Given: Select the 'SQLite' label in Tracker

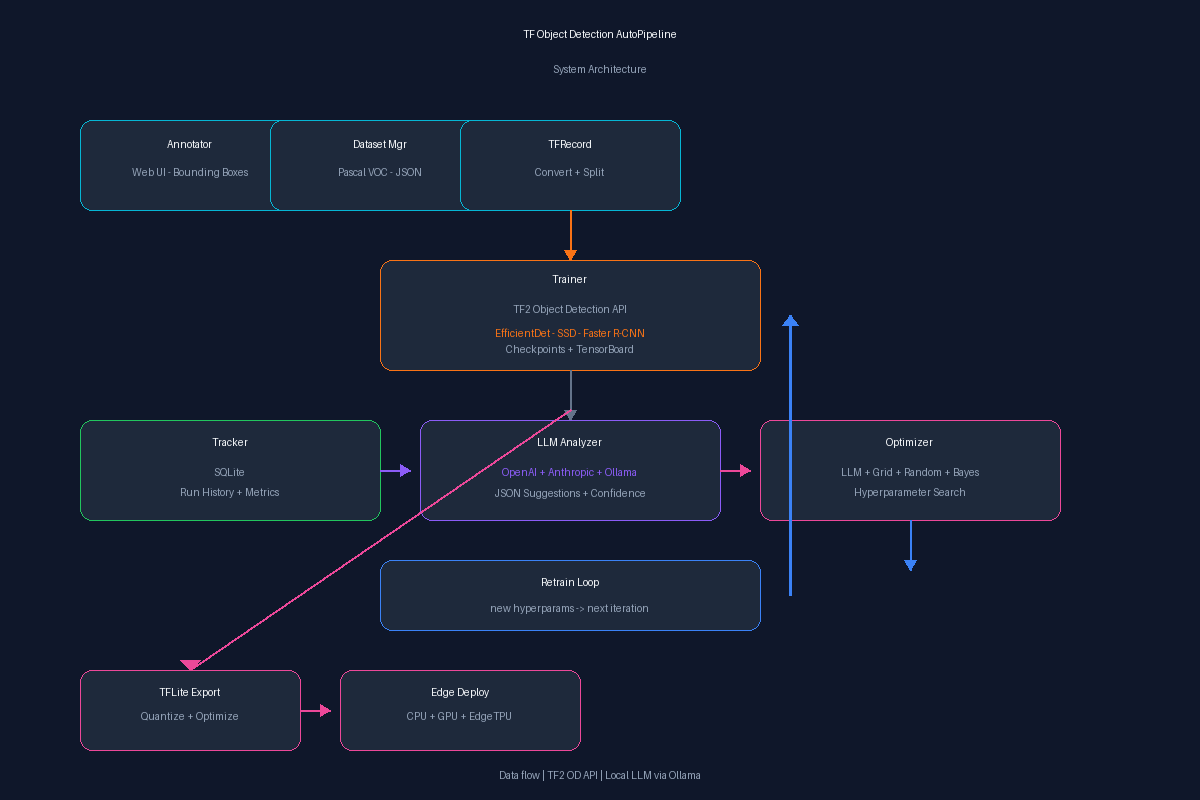Looking at the screenshot, I should (230, 473).
